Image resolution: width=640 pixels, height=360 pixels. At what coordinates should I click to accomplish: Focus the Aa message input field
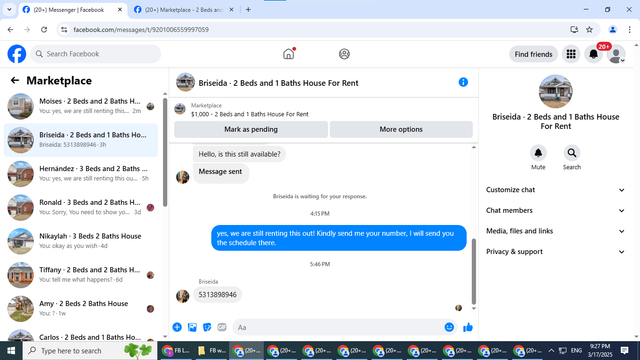(x=338, y=327)
